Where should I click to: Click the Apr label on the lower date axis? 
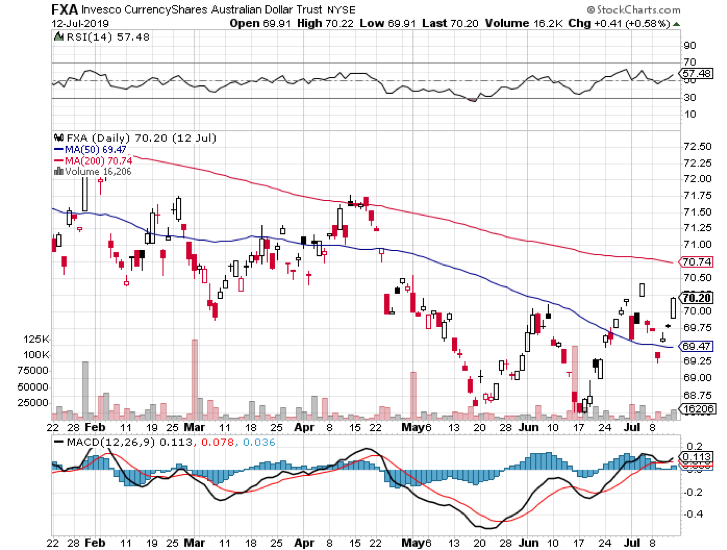point(304,543)
